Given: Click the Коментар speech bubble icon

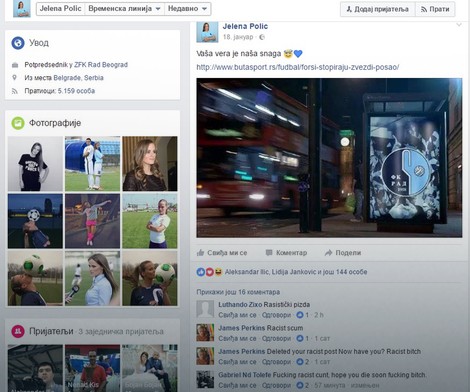Looking at the screenshot, I should pyautogui.click(x=269, y=253).
